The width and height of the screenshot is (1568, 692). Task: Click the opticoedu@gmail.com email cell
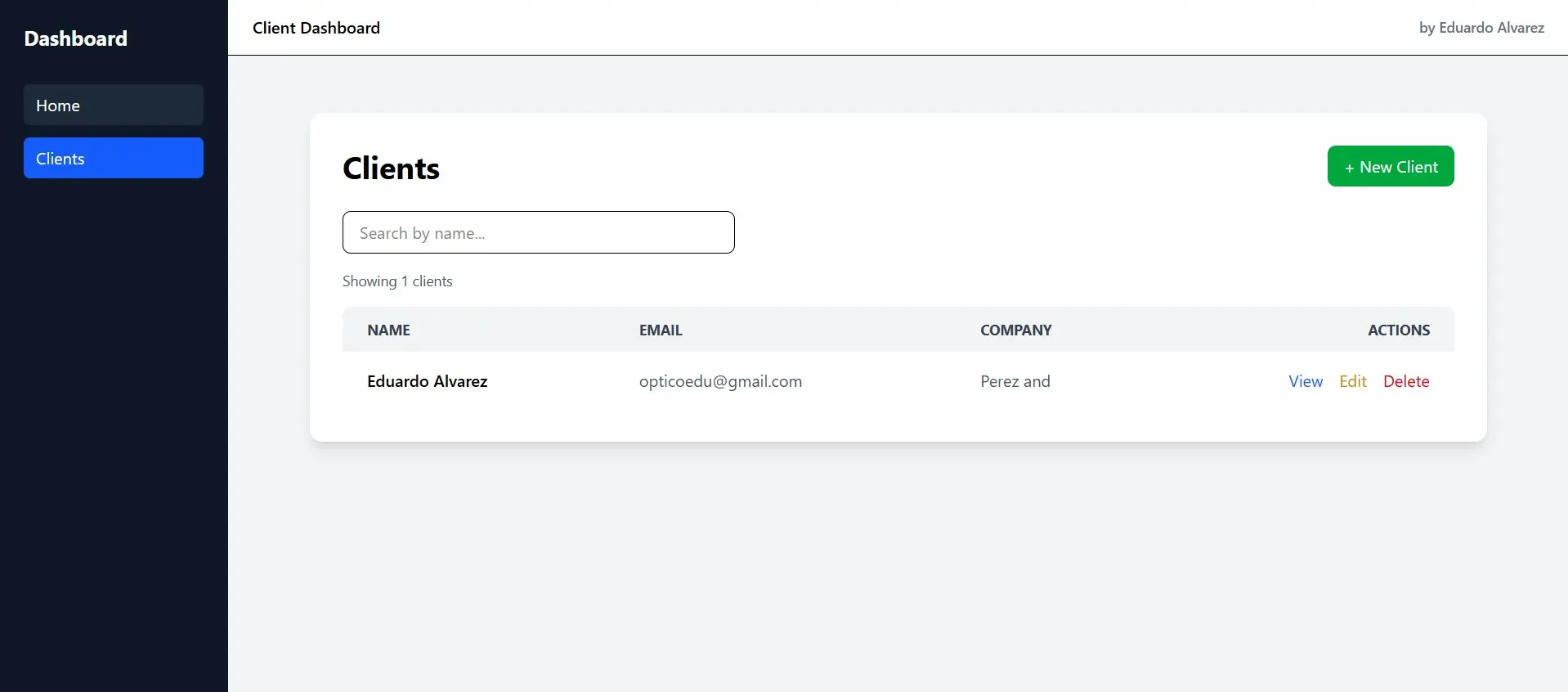pyautogui.click(x=720, y=382)
